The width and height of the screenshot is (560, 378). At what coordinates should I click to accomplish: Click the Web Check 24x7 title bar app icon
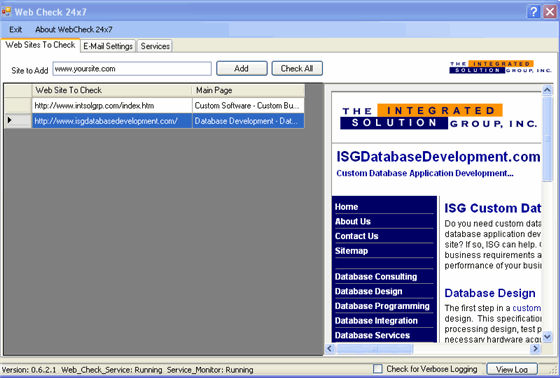pos(6,12)
